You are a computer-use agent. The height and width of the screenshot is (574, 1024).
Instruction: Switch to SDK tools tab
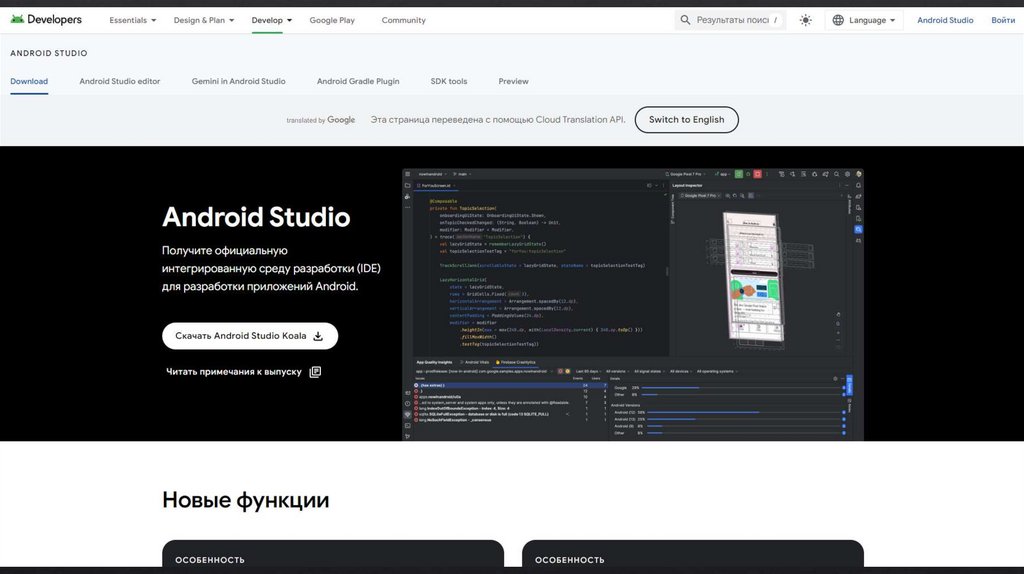[449, 82]
